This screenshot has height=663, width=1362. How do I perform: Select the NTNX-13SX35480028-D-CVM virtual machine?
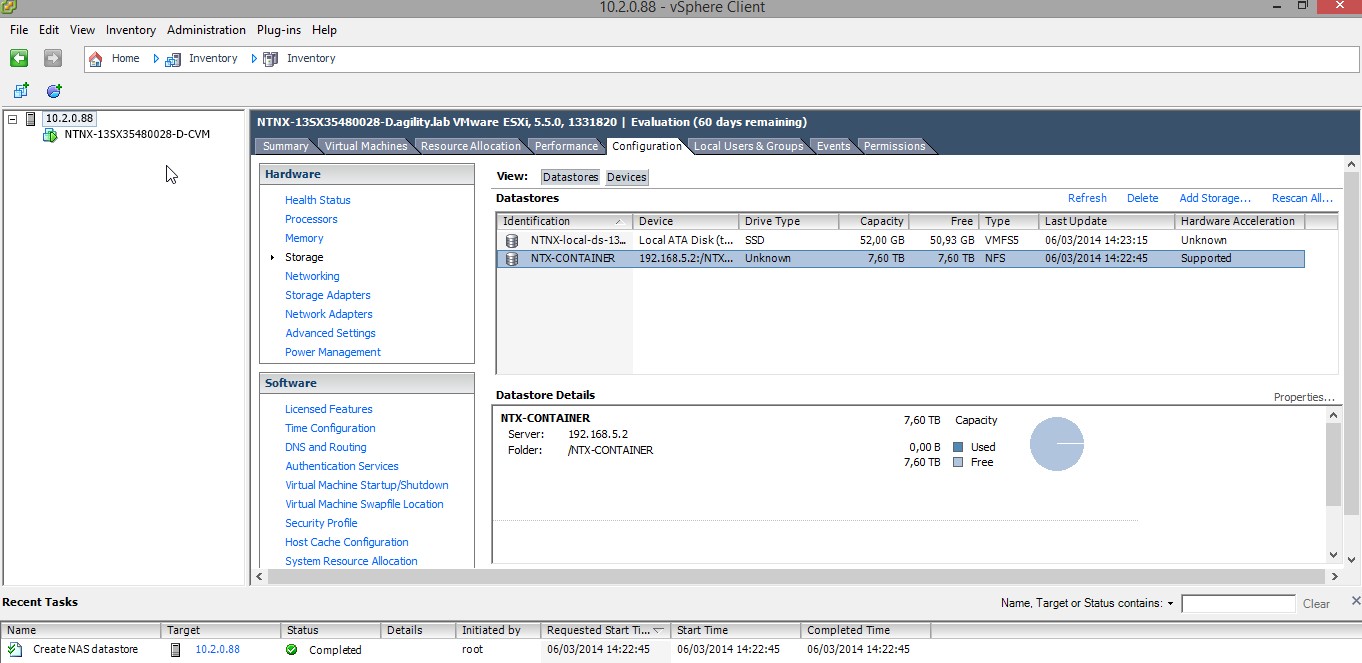pos(136,134)
